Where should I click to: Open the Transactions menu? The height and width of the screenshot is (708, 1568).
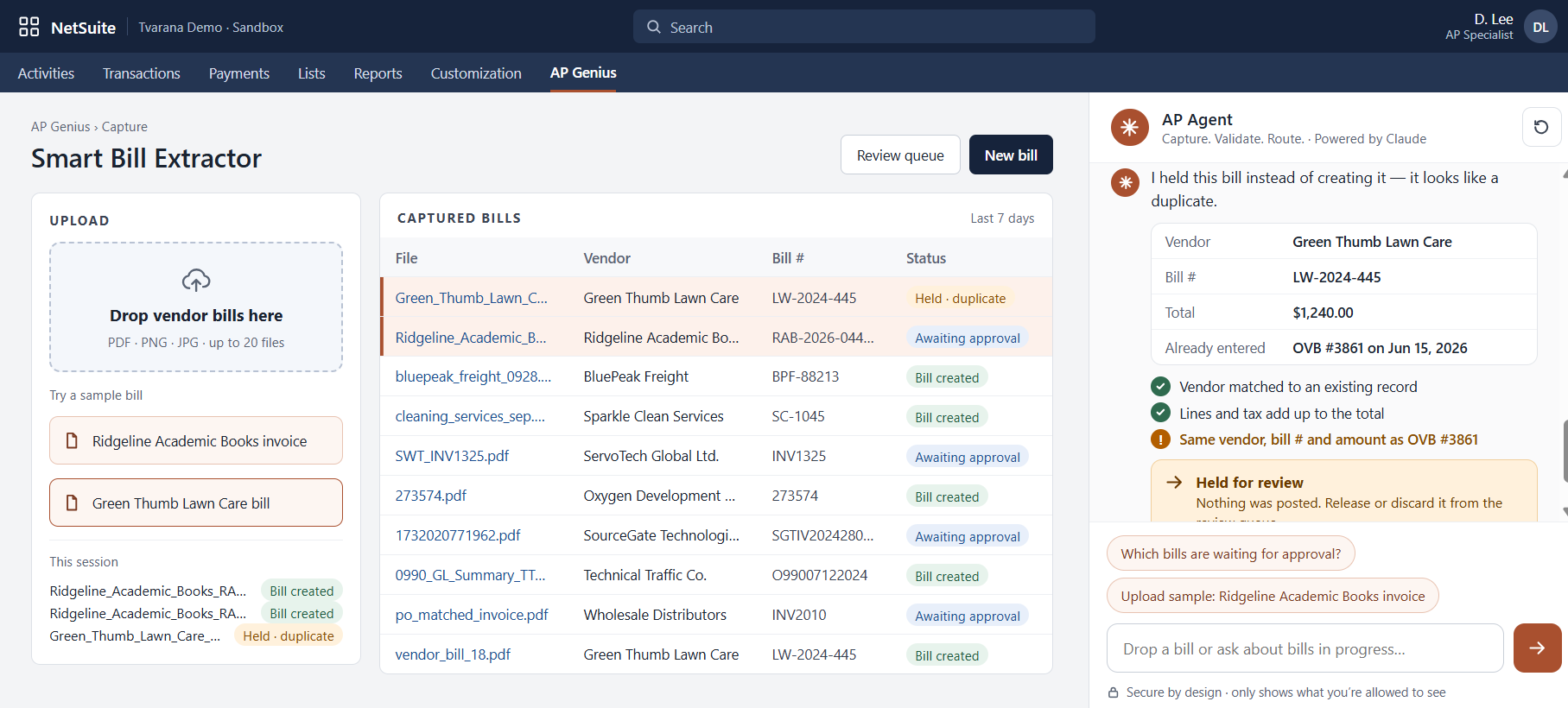click(142, 73)
